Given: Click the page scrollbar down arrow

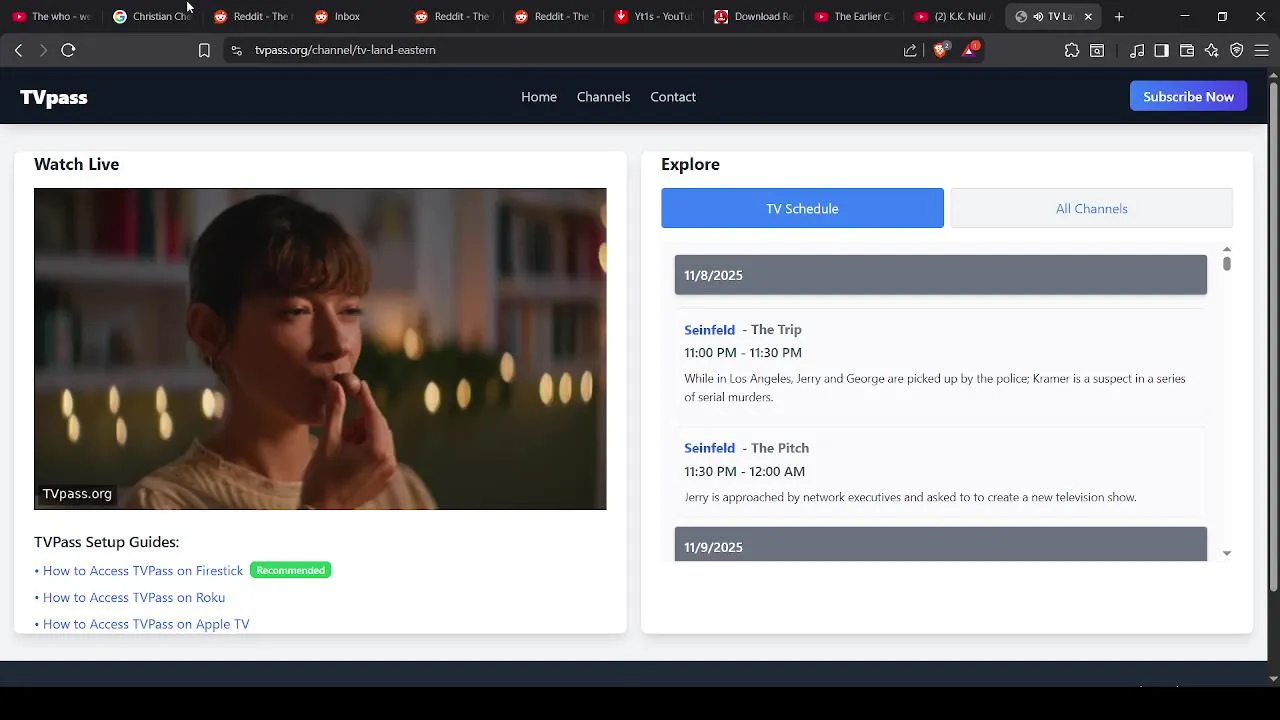Looking at the screenshot, I should [x=1273, y=678].
